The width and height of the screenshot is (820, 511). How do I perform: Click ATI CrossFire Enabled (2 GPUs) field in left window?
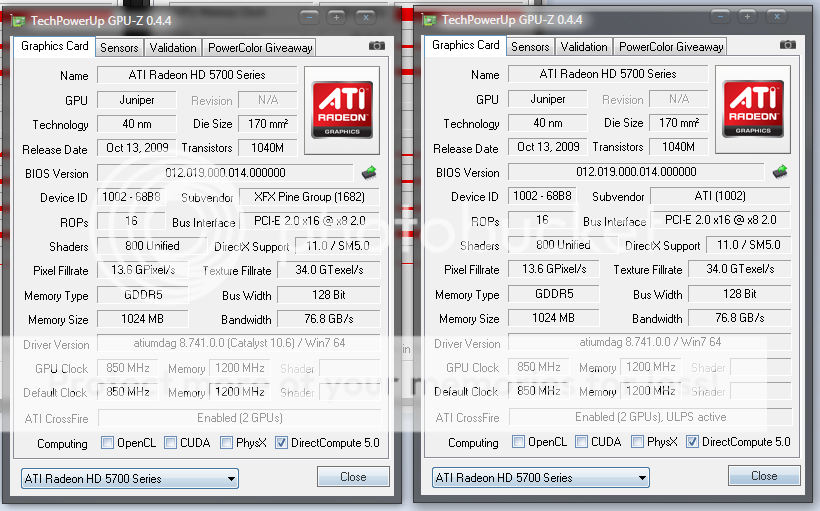(240, 418)
